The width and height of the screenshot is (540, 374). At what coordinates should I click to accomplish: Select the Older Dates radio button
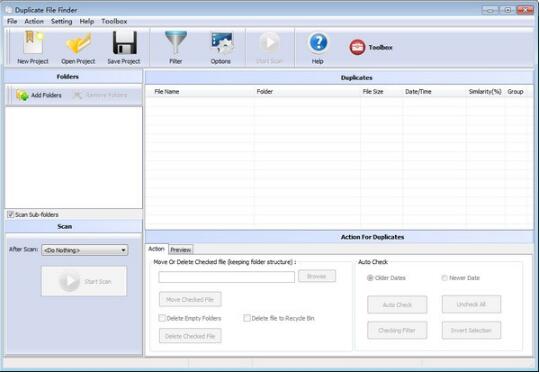click(x=370, y=278)
